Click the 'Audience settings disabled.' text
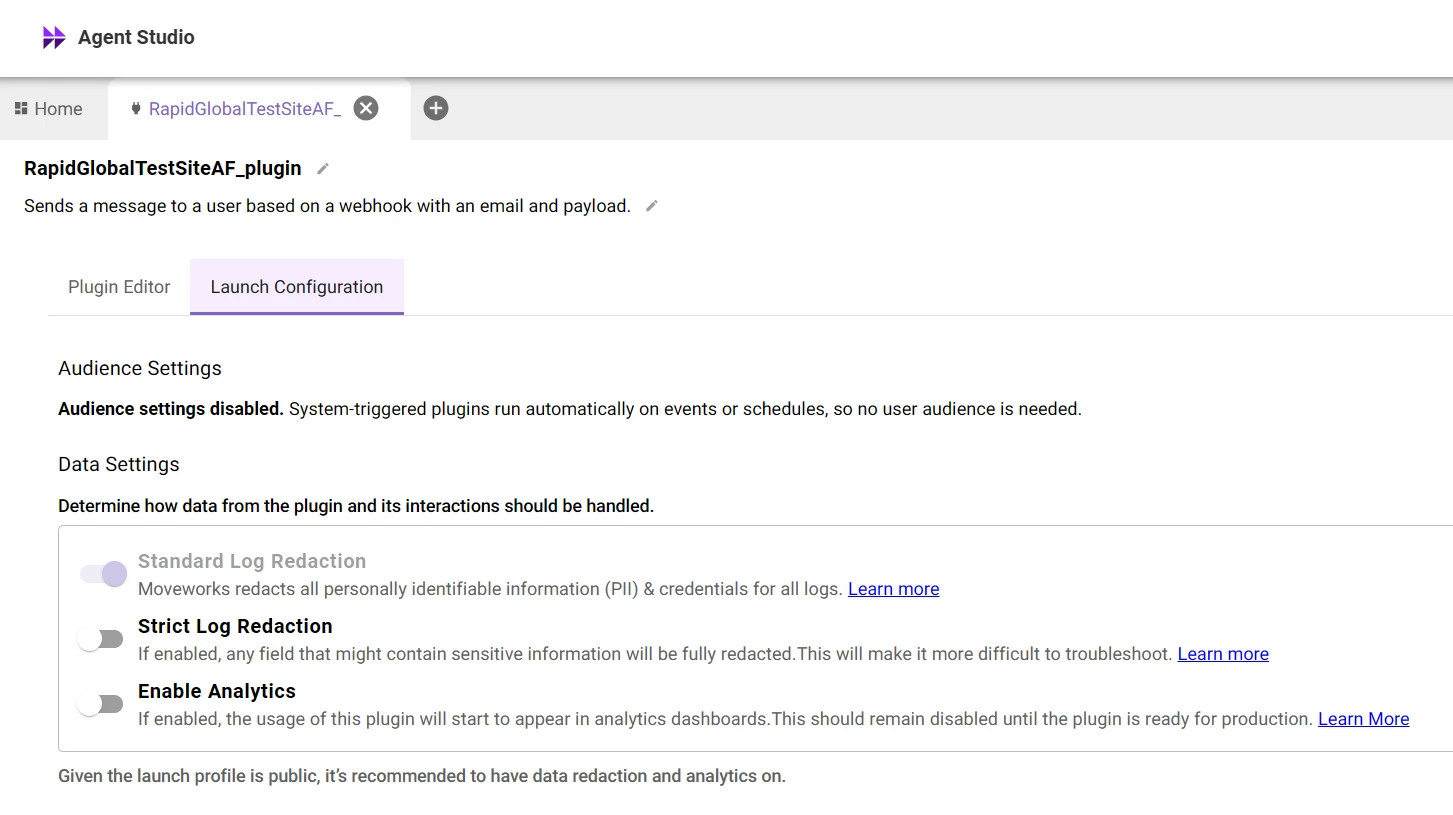1453x815 pixels. tap(171, 409)
